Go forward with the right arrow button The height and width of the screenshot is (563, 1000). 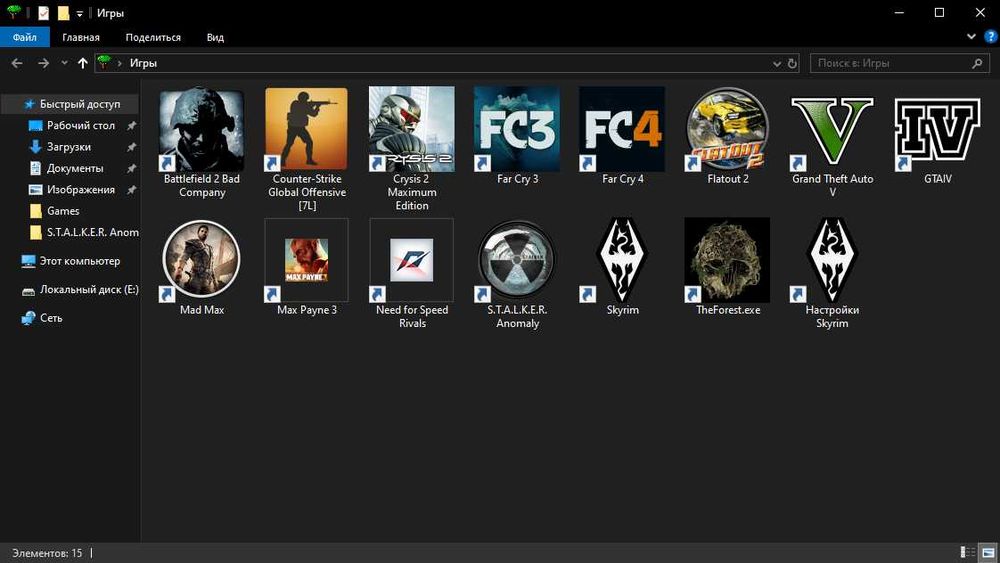click(43, 63)
